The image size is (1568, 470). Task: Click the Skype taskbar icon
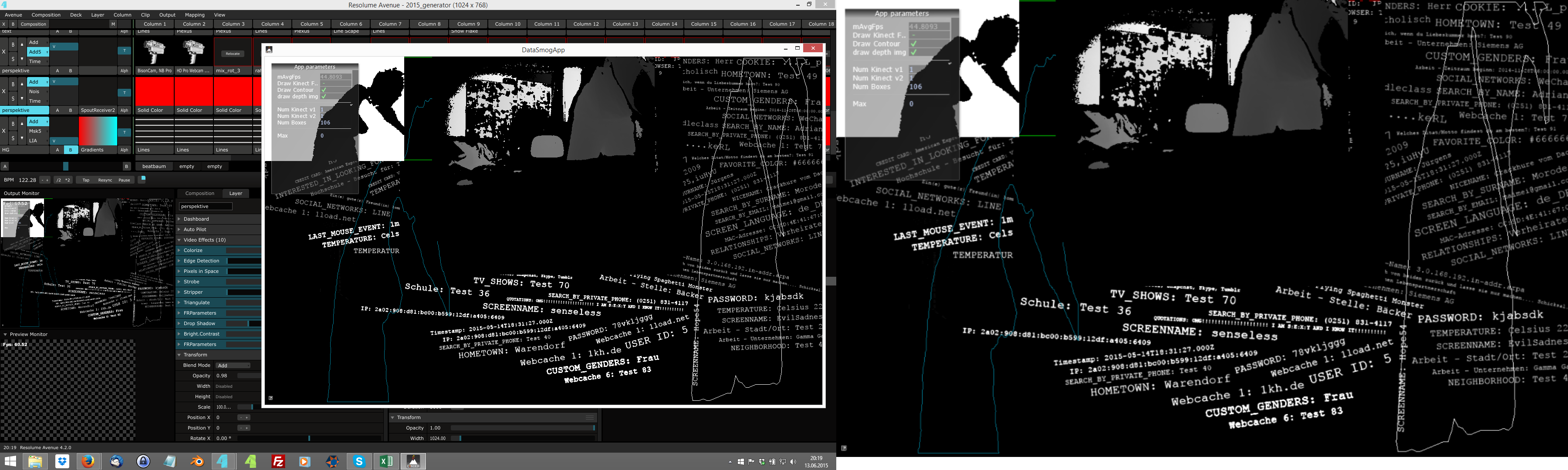[x=359, y=461]
